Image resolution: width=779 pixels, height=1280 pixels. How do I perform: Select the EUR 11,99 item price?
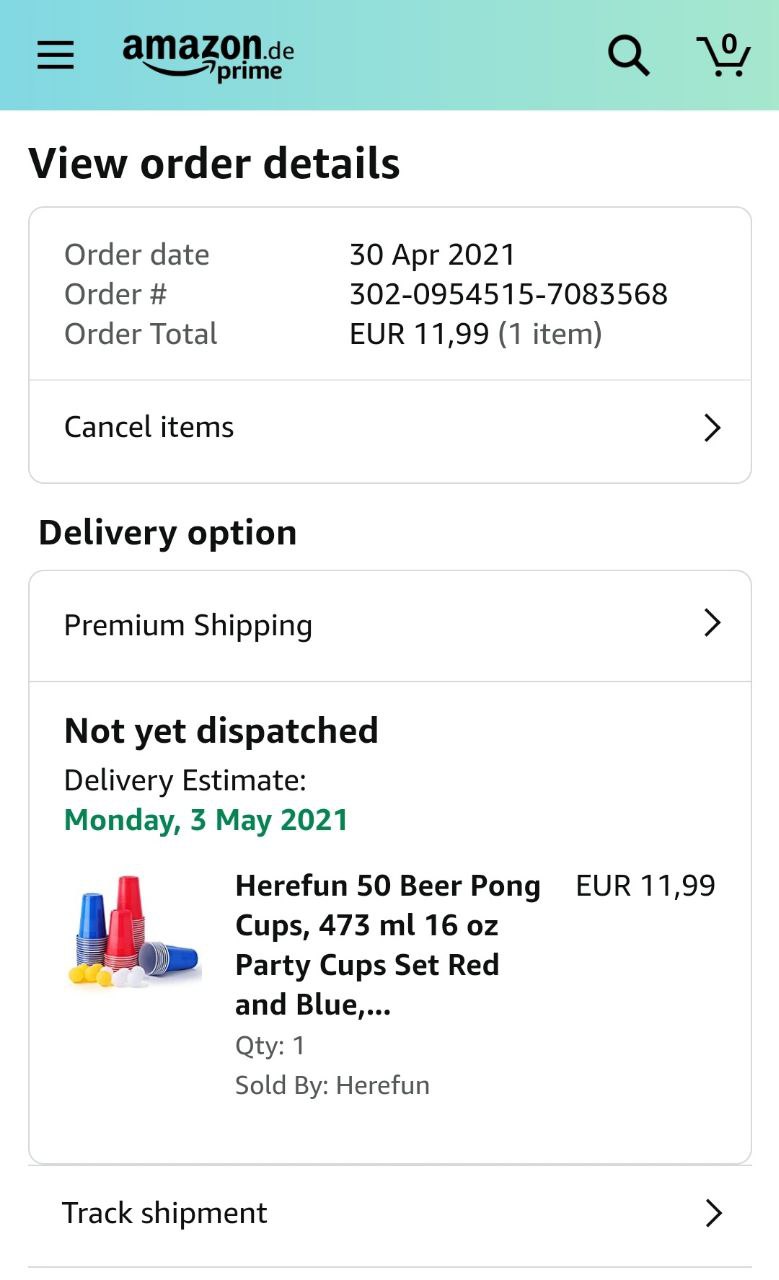coord(645,886)
